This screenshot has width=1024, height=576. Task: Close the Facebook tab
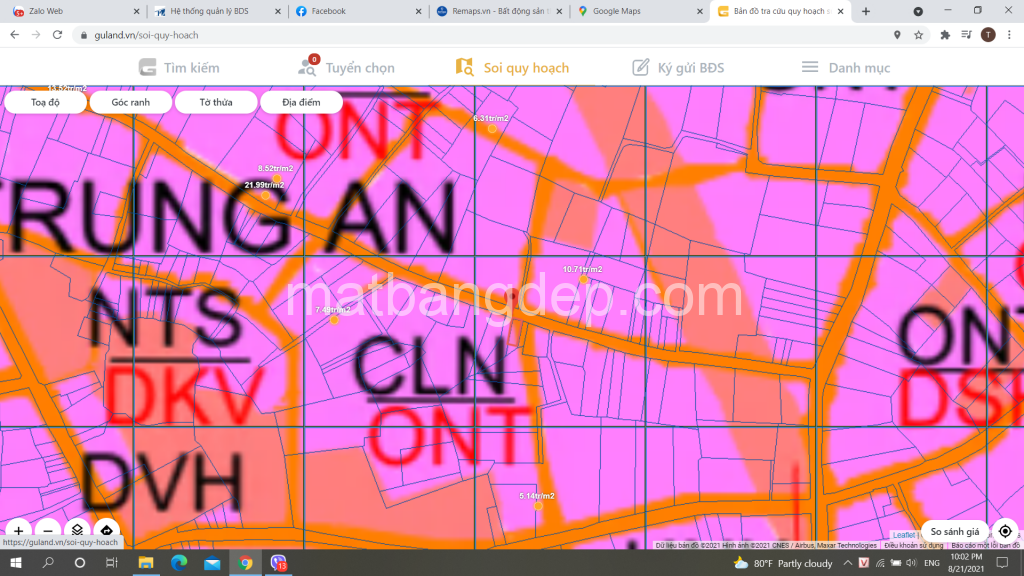(419, 11)
